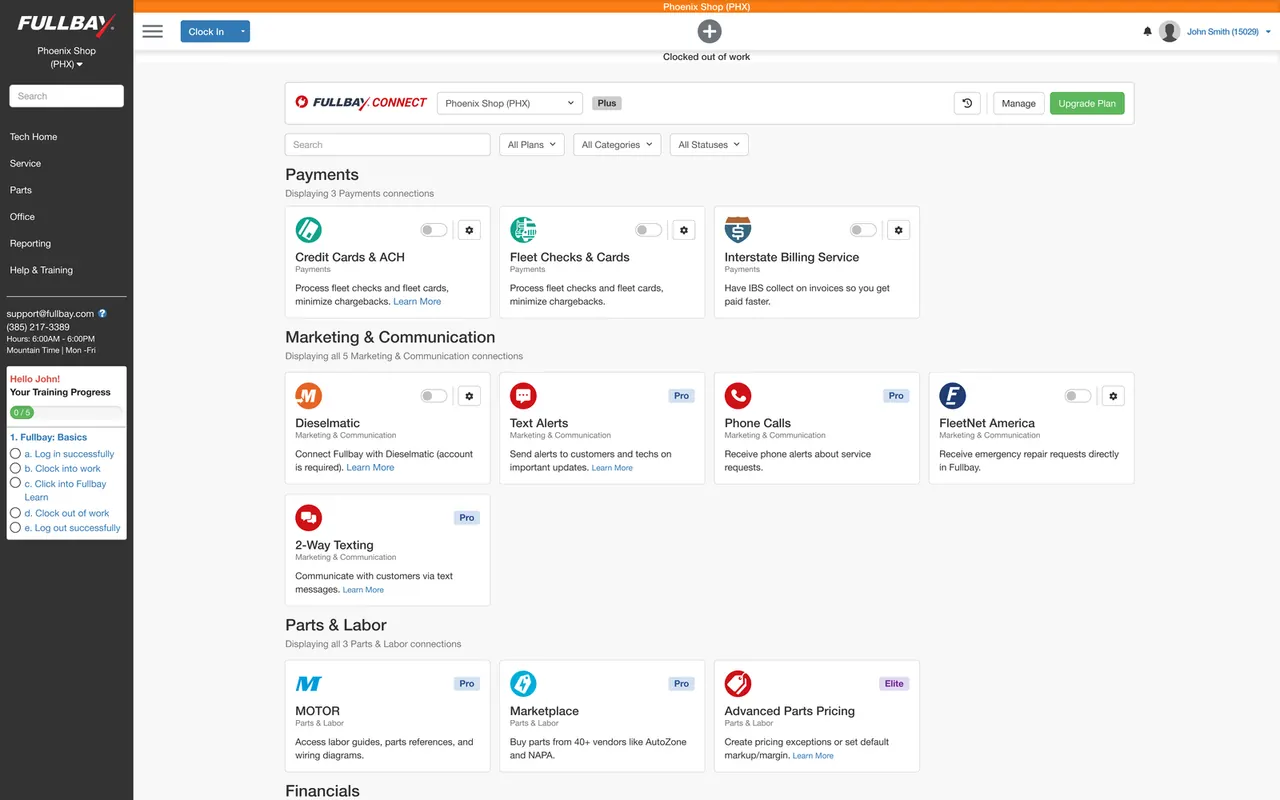Viewport: 1280px width, 800px height.
Task: Click the John Smith profile avatar
Action: pos(1169,32)
